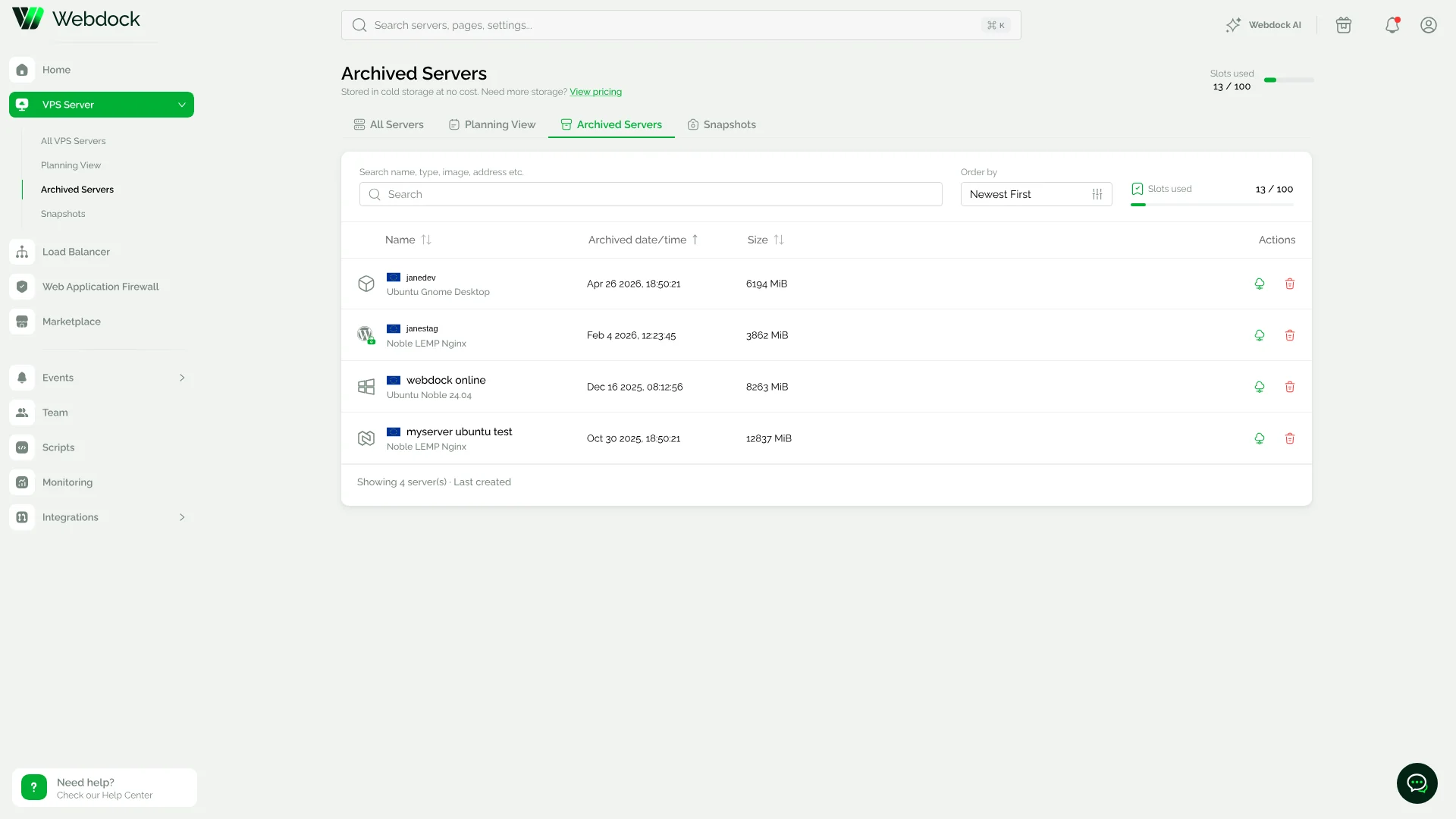1456x819 pixels.
Task: Focus the archived servers Search field
Action: 651,194
